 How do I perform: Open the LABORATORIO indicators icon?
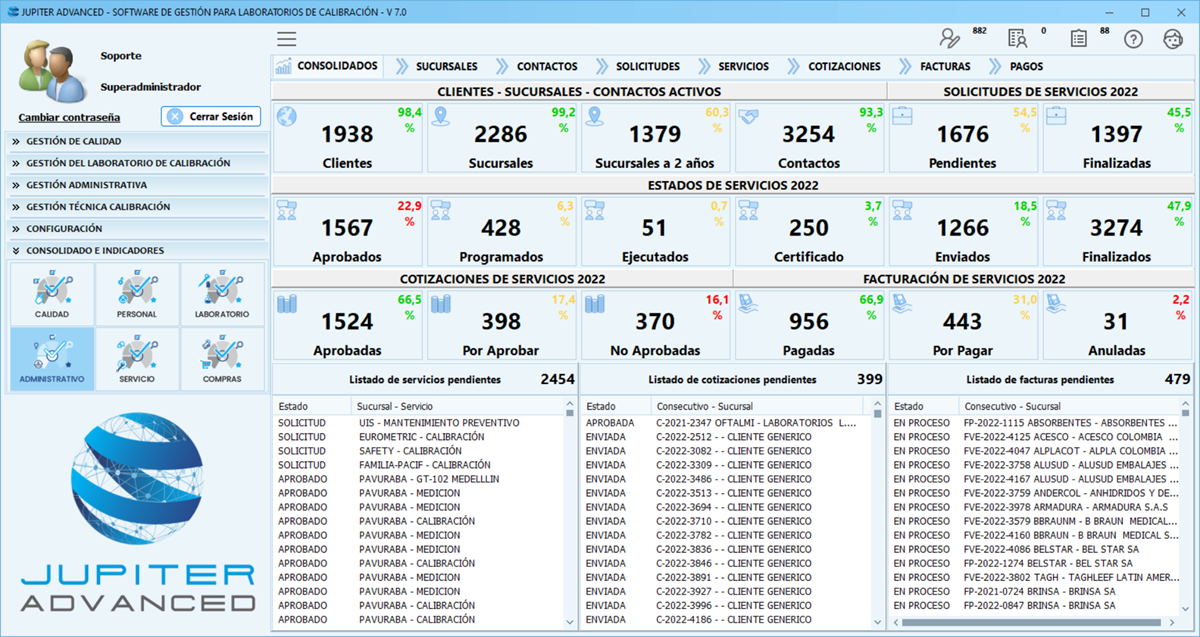(x=222, y=292)
